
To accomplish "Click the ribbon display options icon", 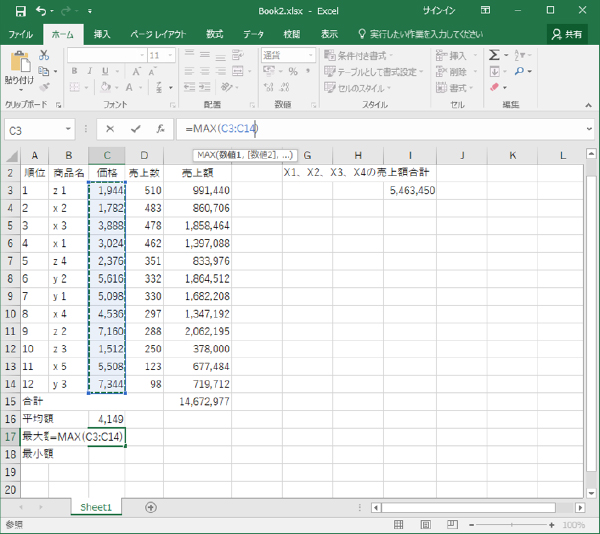I will pos(486,10).
